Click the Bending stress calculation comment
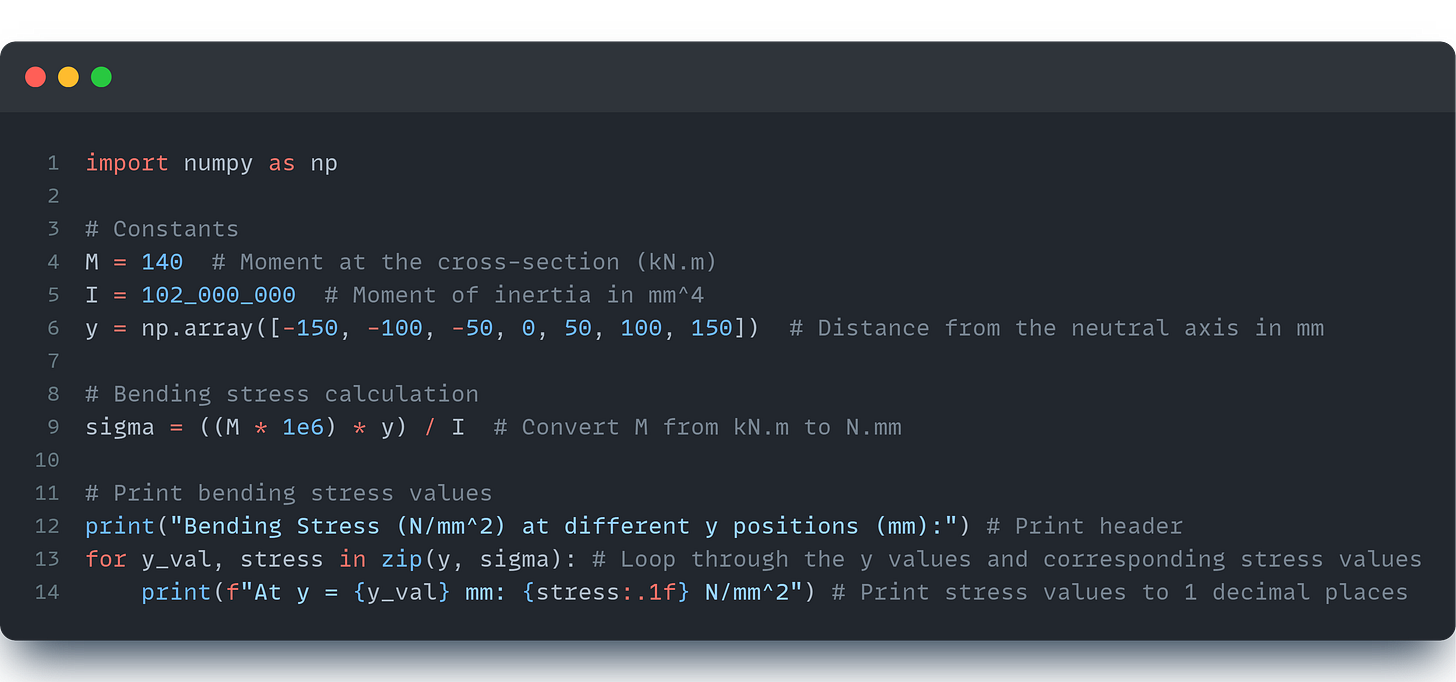Viewport: 1456px width, 682px height. click(x=283, y=393)
